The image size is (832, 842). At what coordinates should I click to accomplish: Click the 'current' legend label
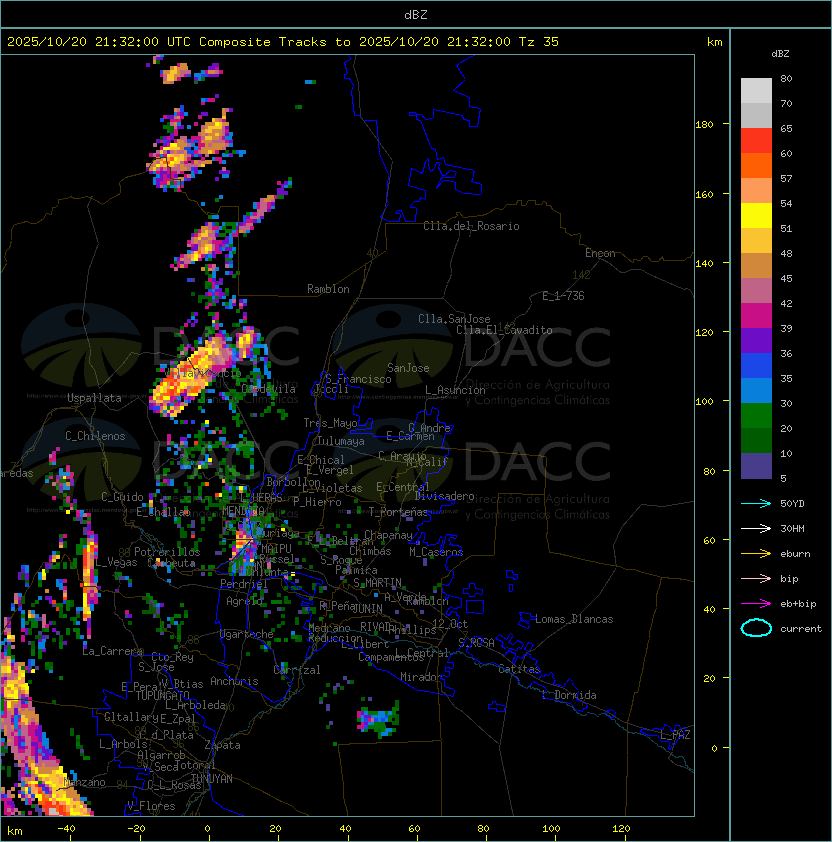pos(801,629)
